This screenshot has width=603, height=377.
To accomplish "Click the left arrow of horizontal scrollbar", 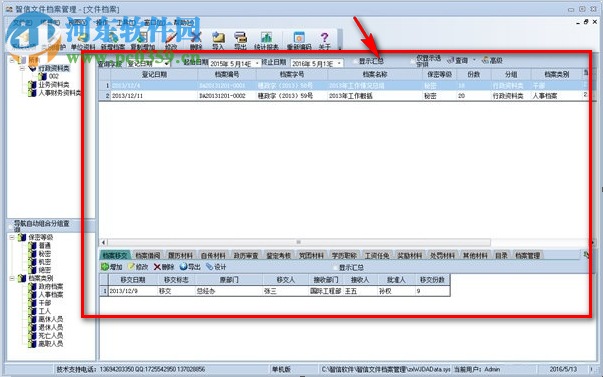I will [x=103, y=242].
